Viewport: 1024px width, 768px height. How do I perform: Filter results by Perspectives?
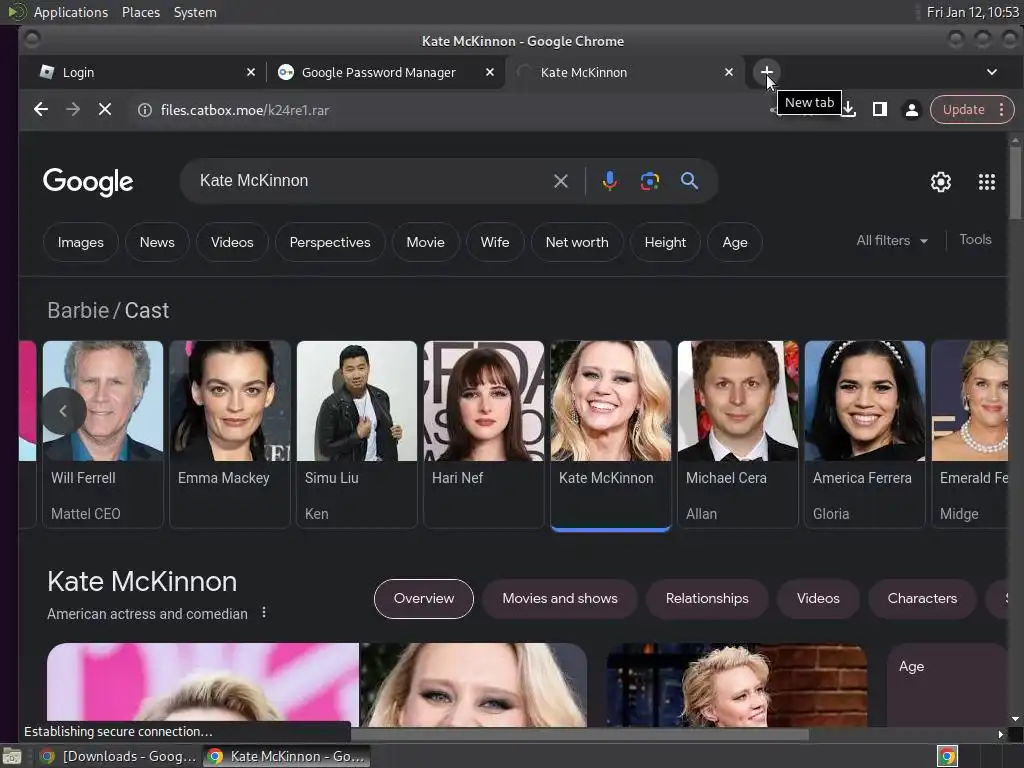330,242
